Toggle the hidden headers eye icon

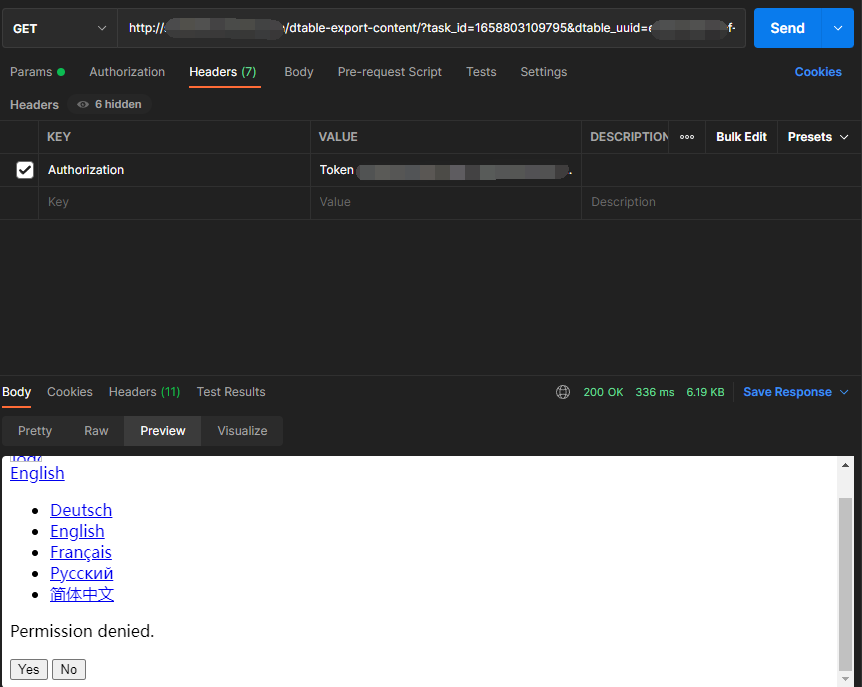coord(83,105)
